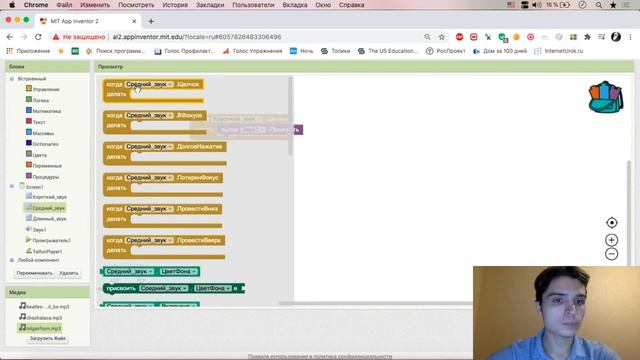This screenshot has width=640, height=360.
Task: Click the Щелчок event block
Action: click(x=153, y=90)
